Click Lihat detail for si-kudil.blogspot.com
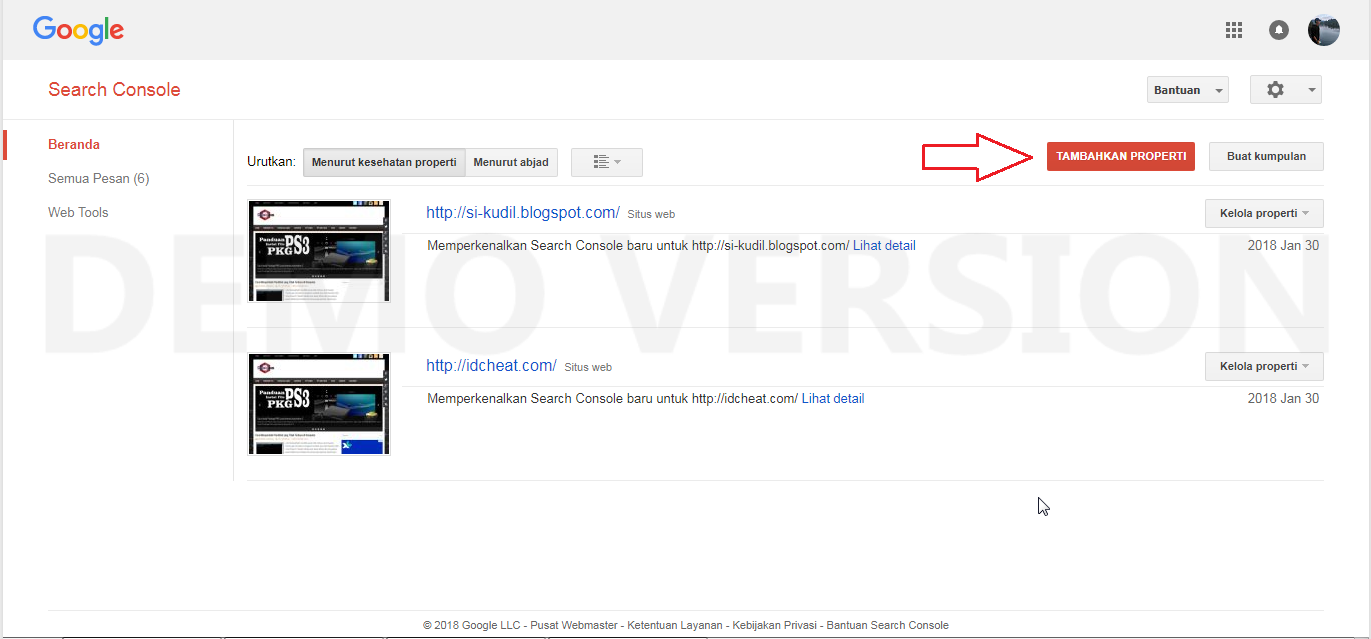The image size is (1371, 639). coord(884,245)
